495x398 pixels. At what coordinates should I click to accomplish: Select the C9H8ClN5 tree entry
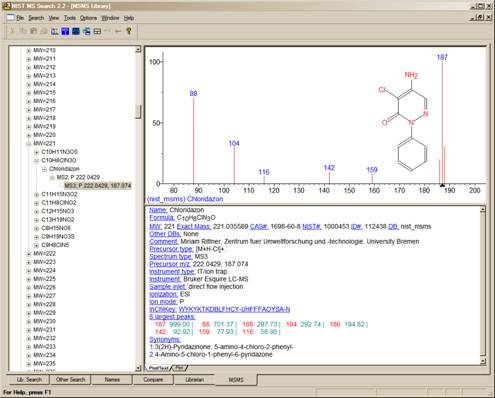tap(55, 245)
